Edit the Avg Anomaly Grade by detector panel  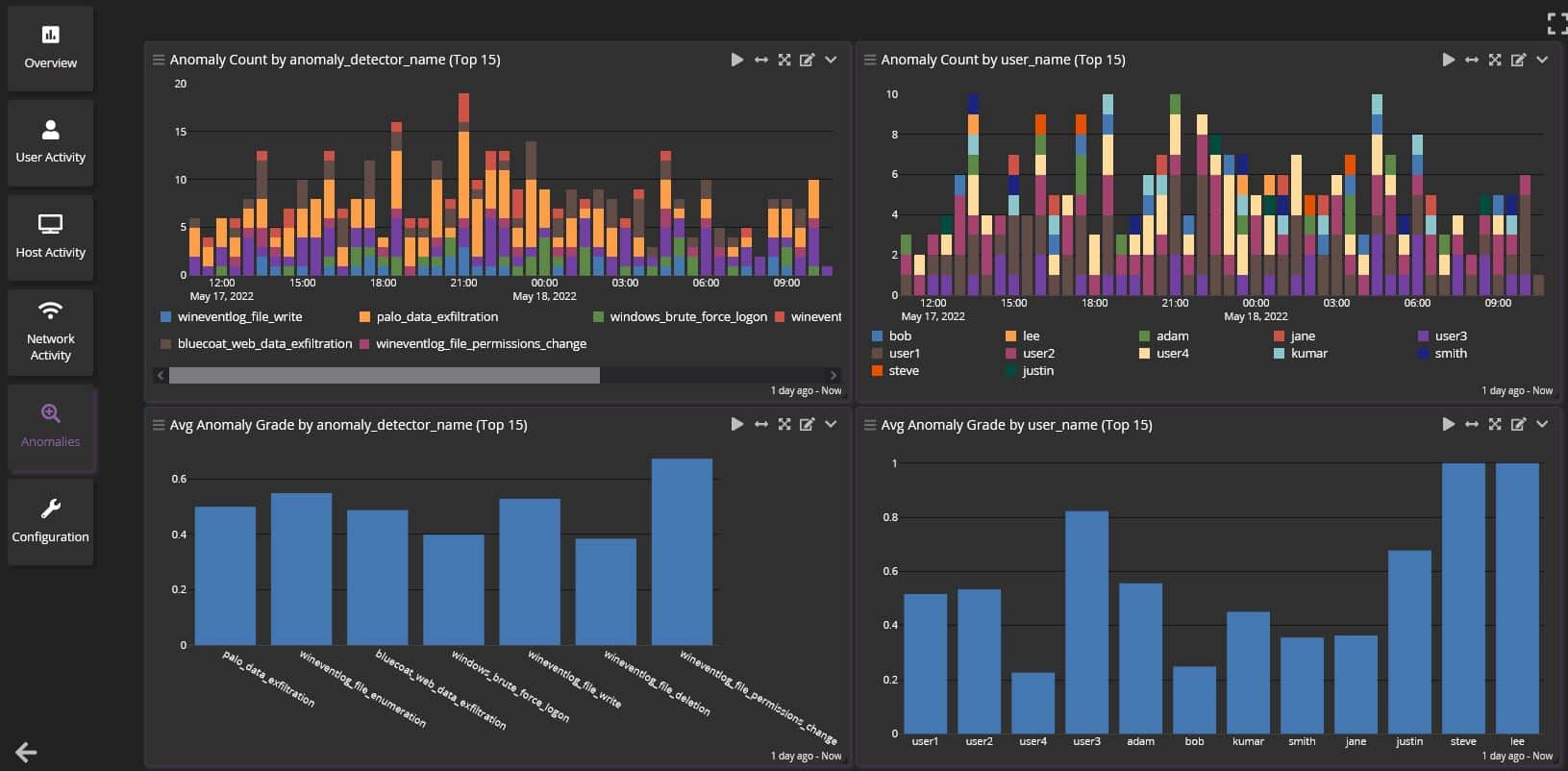point(808,425)
